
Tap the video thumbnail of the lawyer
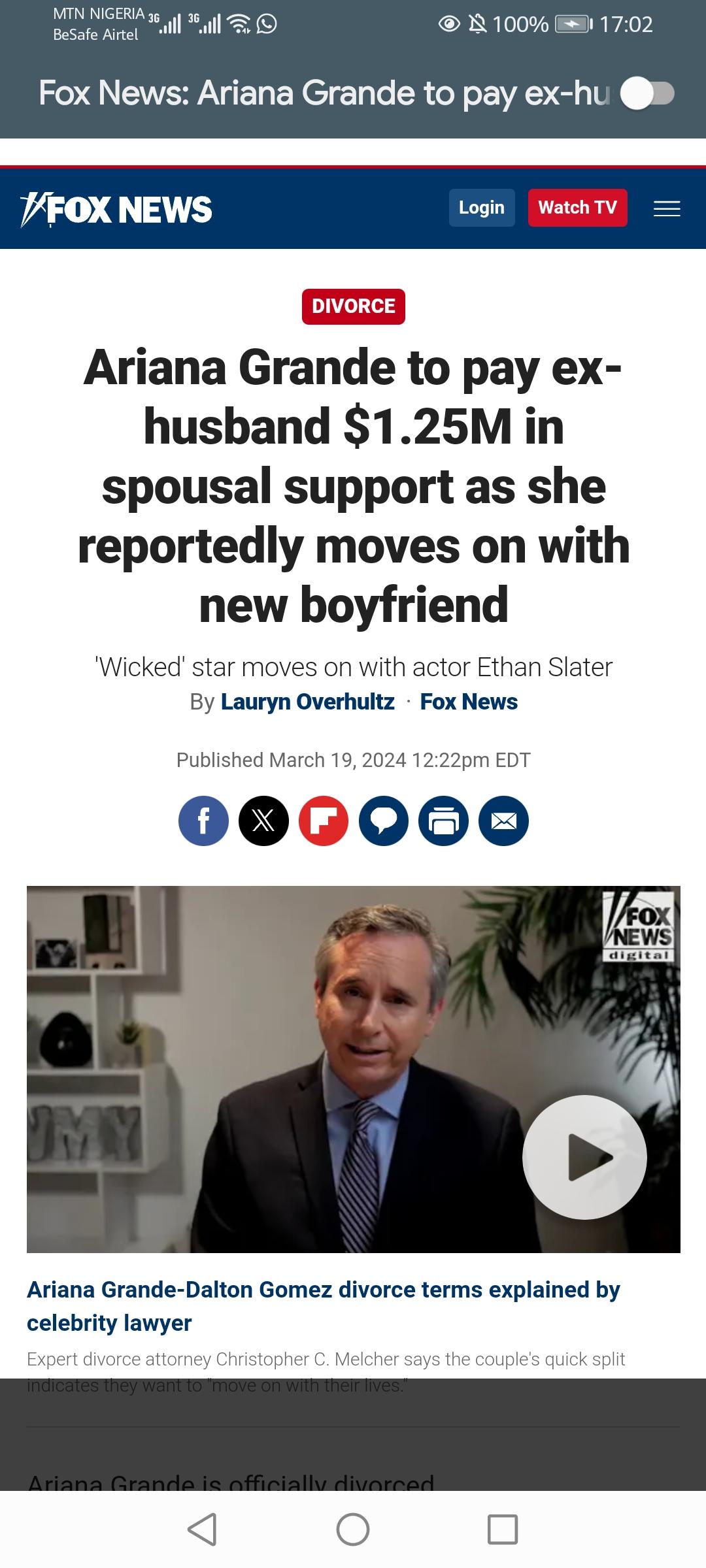(x=354, y=1070)
